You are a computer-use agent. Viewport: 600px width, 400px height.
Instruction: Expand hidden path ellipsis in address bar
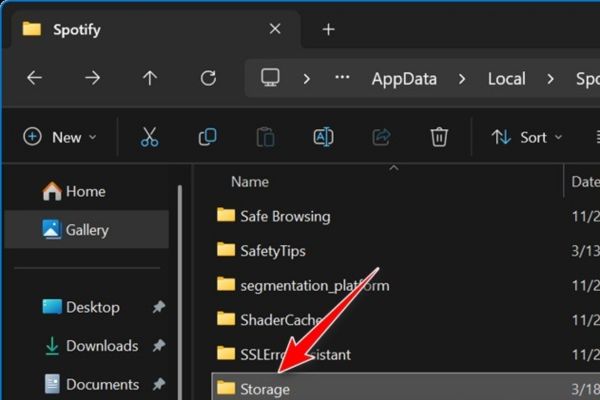coord(341,78)
